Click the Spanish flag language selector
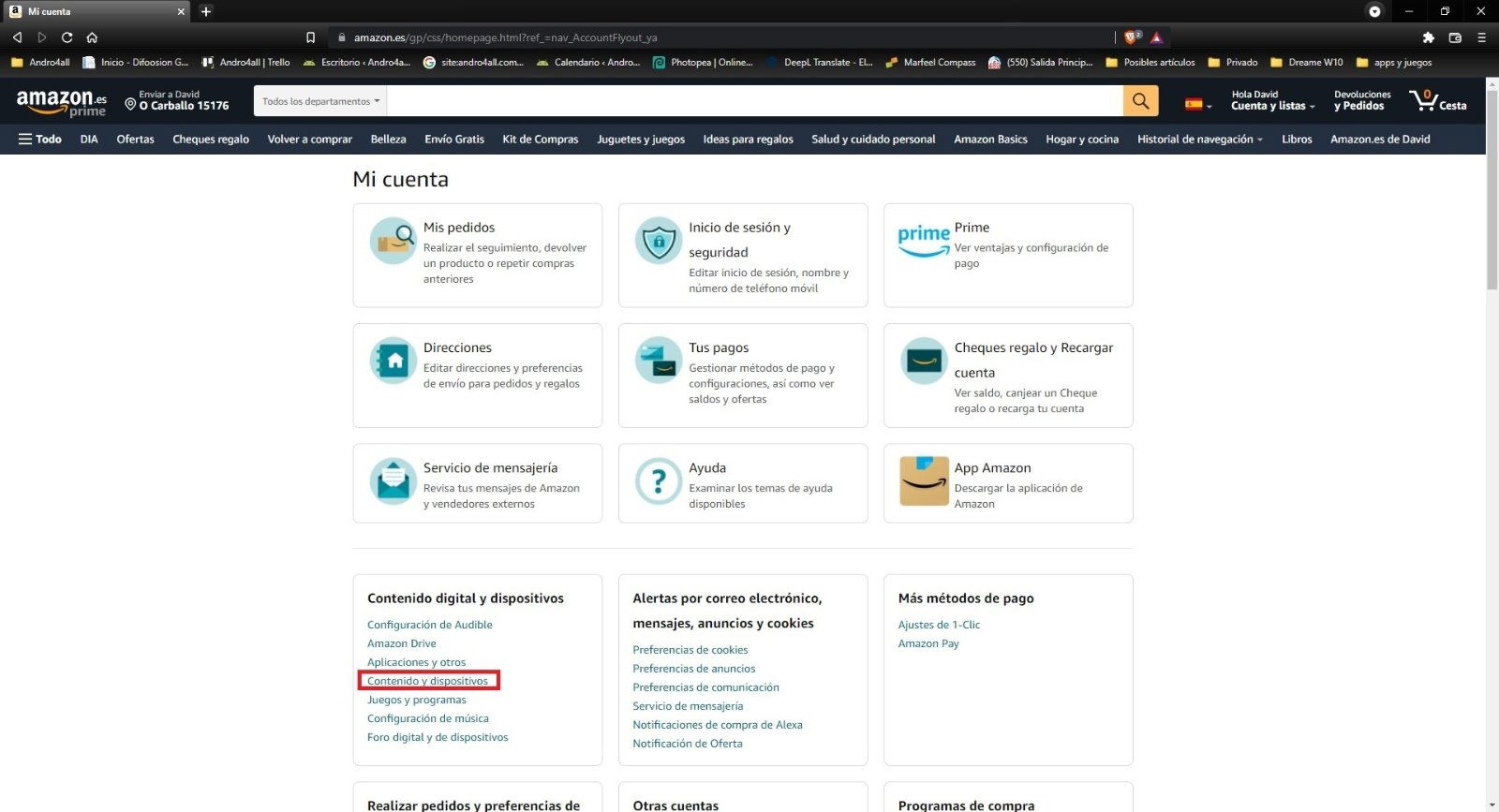Screen dimensions: 1499x812 [1197, 104]
